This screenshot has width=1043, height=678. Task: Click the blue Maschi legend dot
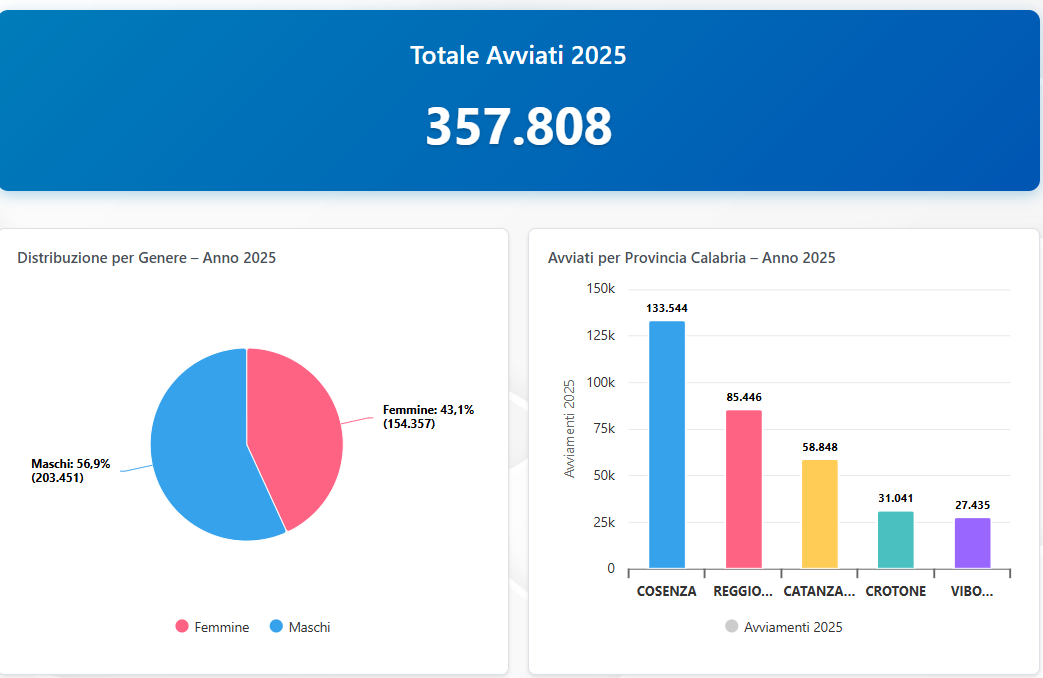tap(276, 626)
